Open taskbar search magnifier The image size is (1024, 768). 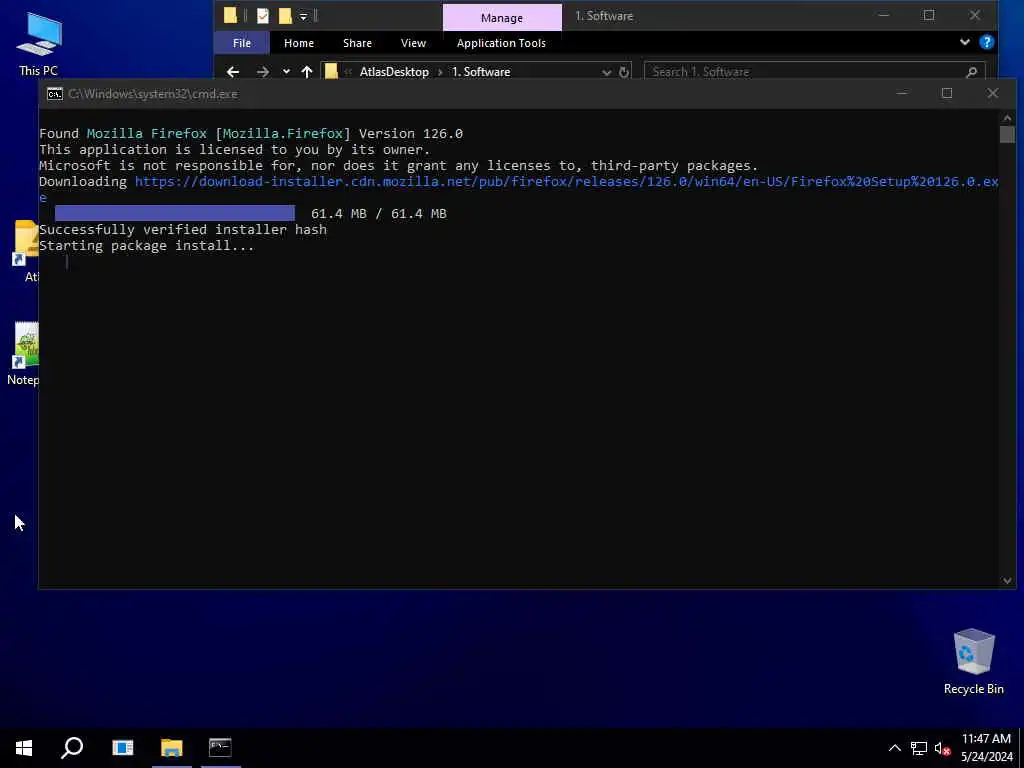coord(72,748)
